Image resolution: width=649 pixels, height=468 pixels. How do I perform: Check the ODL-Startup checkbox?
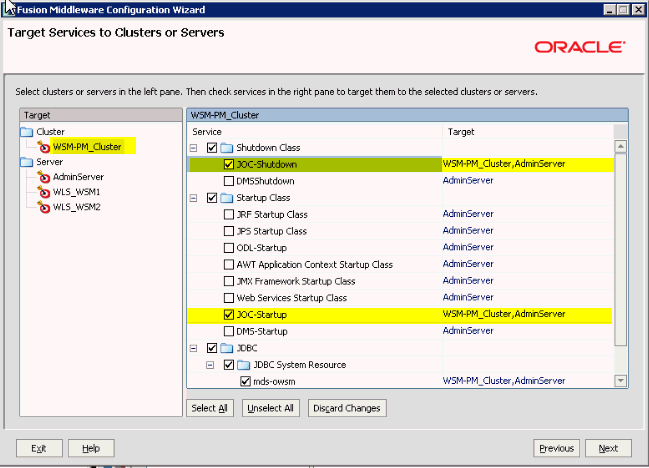tap(228, 248)
